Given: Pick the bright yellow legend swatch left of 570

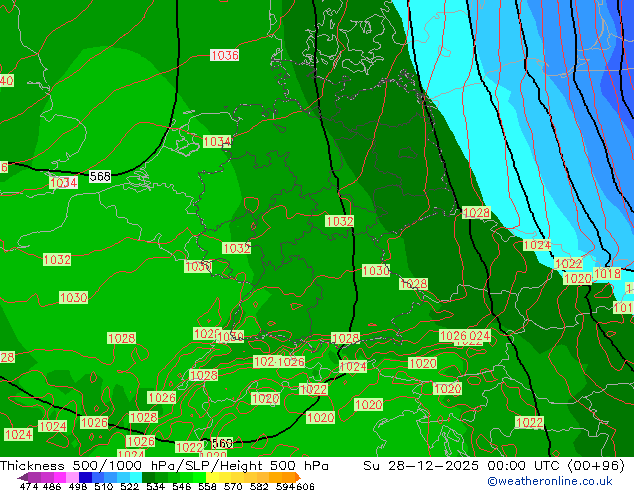Looking at the screenshot, I should (213, 477).
